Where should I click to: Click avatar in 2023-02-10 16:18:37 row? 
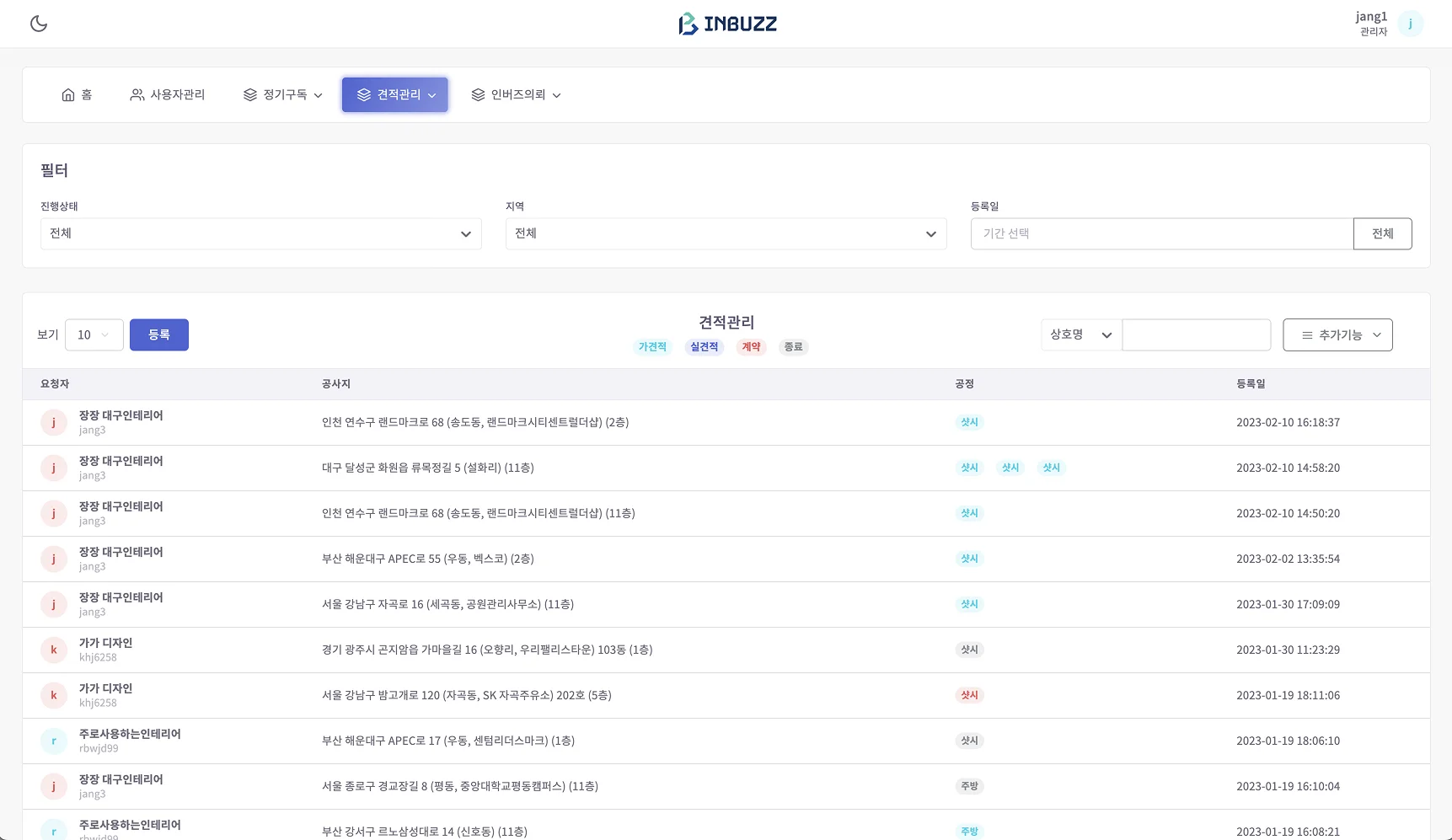pyautogui.click(x=54, y=422)
